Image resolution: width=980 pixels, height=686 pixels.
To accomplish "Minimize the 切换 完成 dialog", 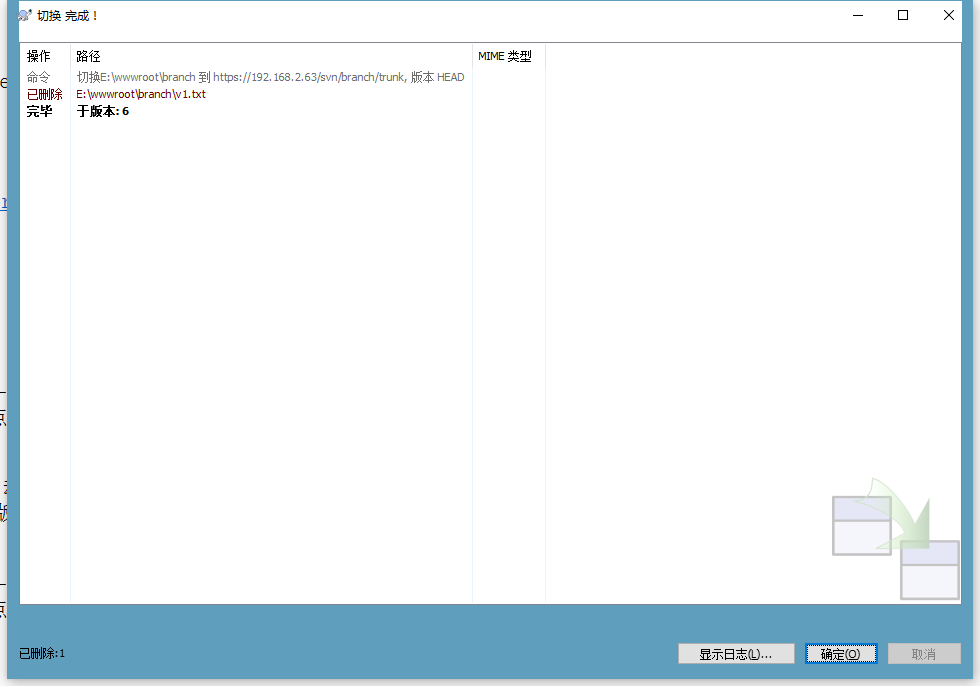I will click(x=858, y=15).
